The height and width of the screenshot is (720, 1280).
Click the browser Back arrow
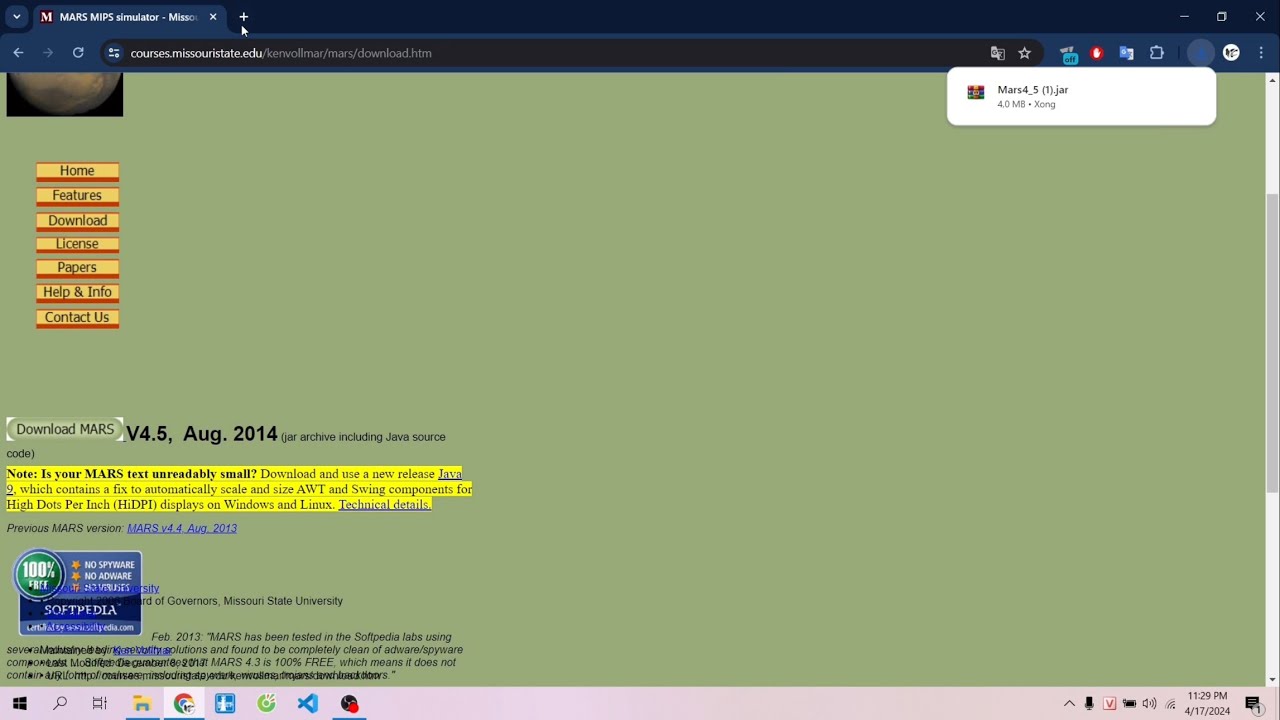pos(18,53)
